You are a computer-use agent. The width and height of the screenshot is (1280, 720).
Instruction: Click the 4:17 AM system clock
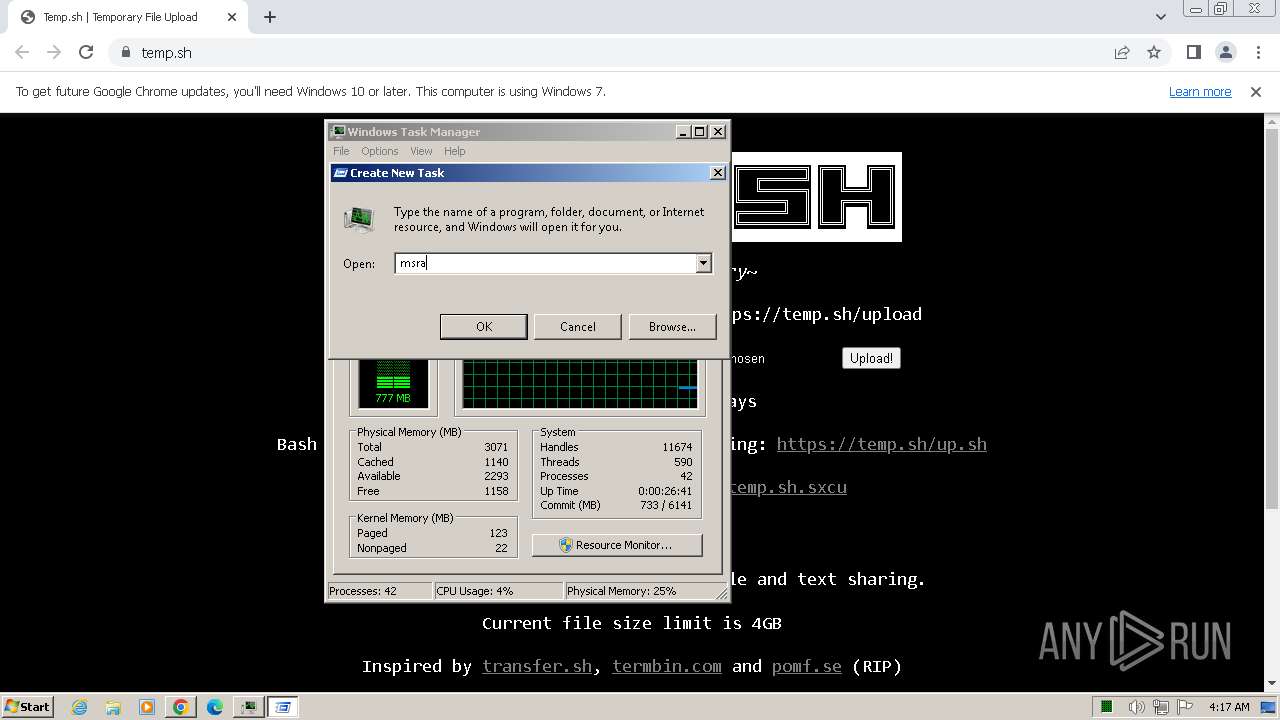(x=1229, y=707)
